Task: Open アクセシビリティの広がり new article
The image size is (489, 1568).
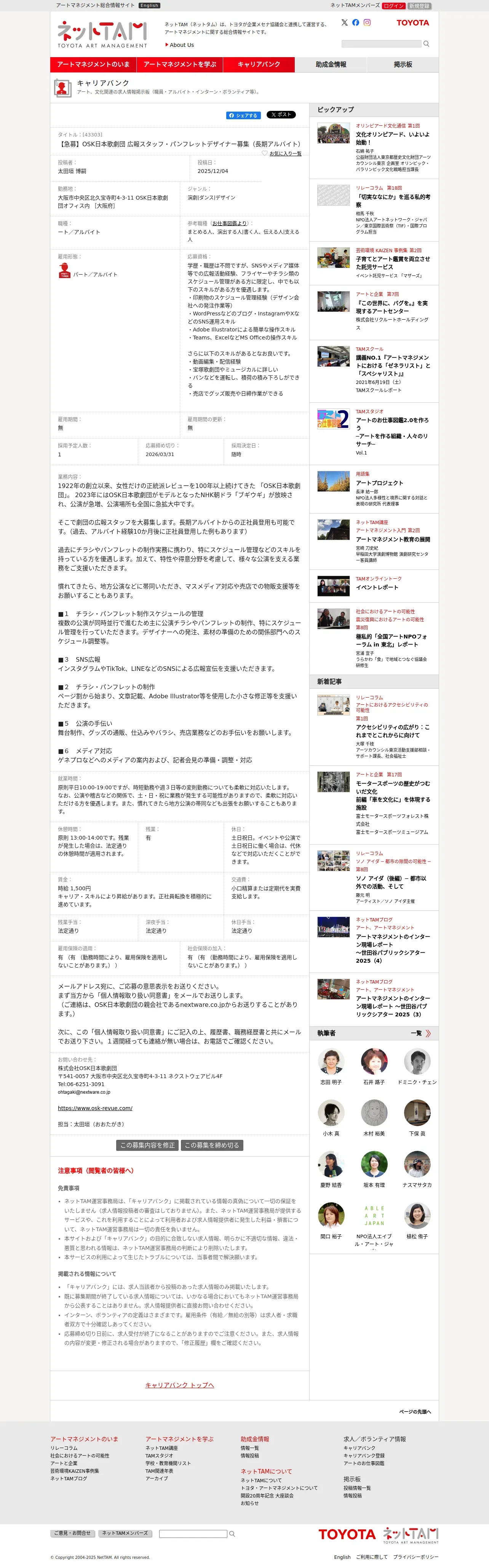Action: (x=393, y=730)
